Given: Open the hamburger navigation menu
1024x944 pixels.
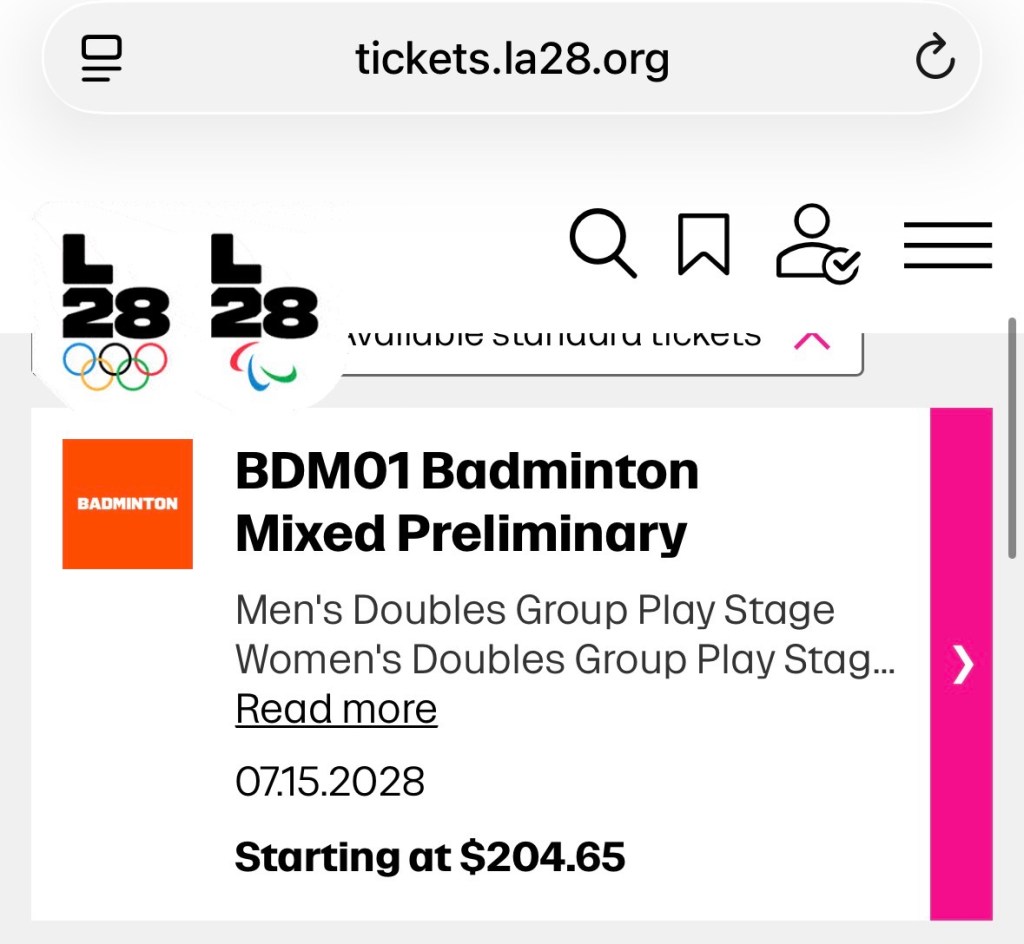Looking at the screenshot, I should (x=947, y=245).
